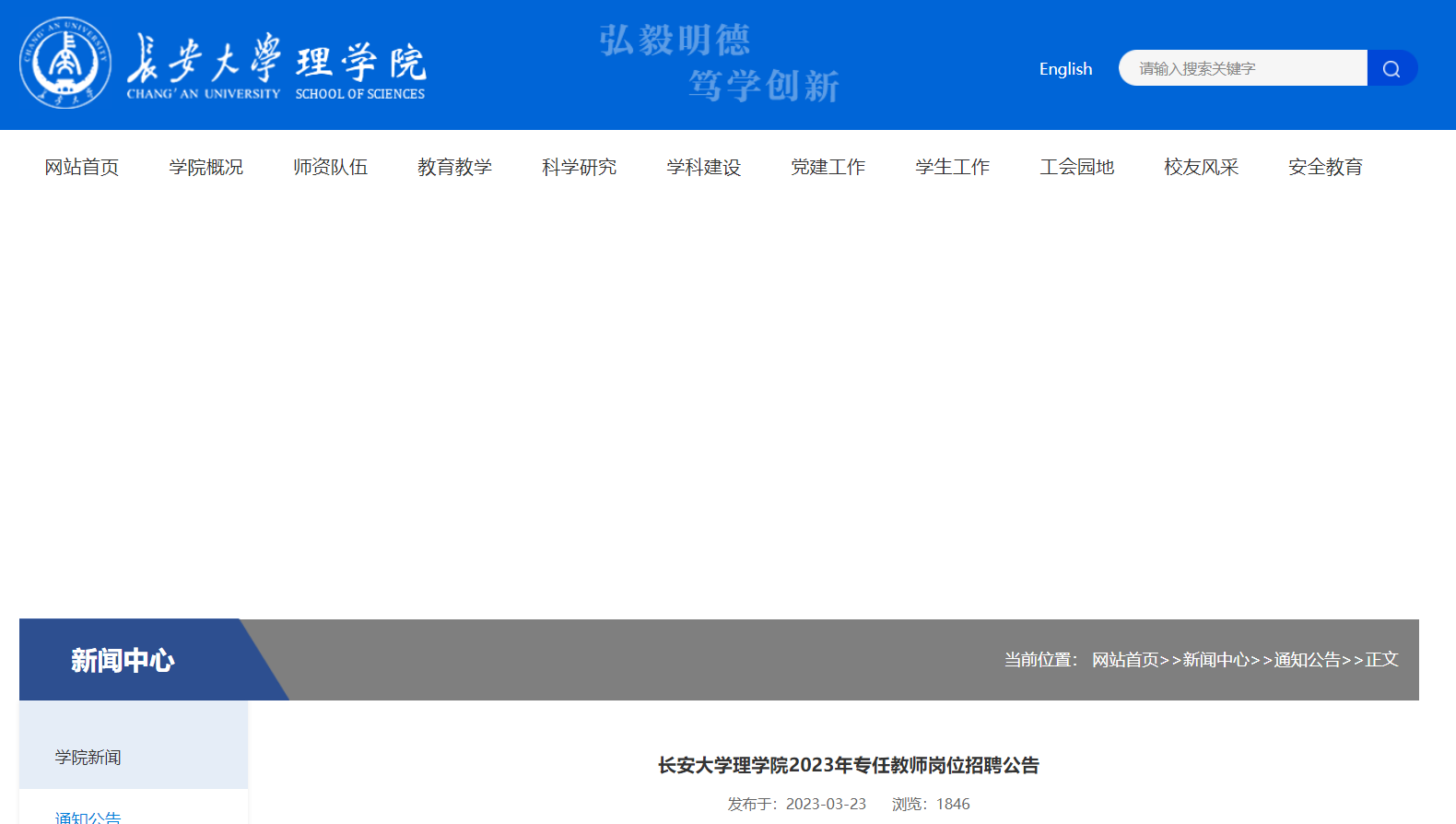Open the 网站首页 navigation menu item
1456x824 pixels.
(x=82, y=167)
